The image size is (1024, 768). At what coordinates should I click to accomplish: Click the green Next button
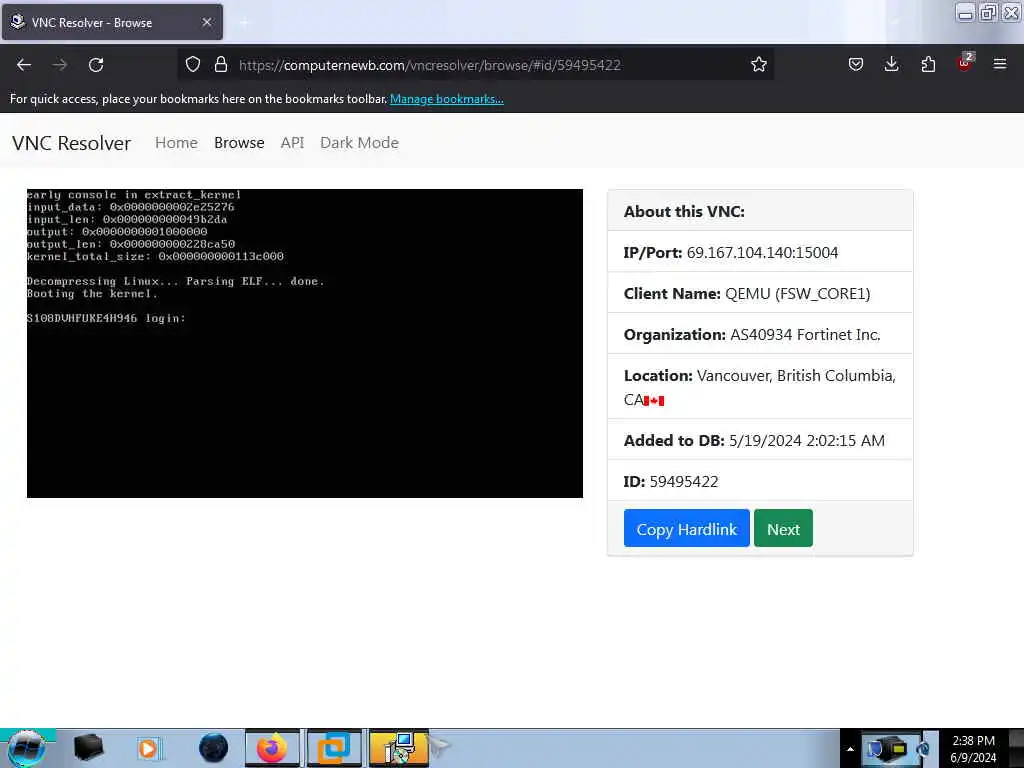(783, 528)
